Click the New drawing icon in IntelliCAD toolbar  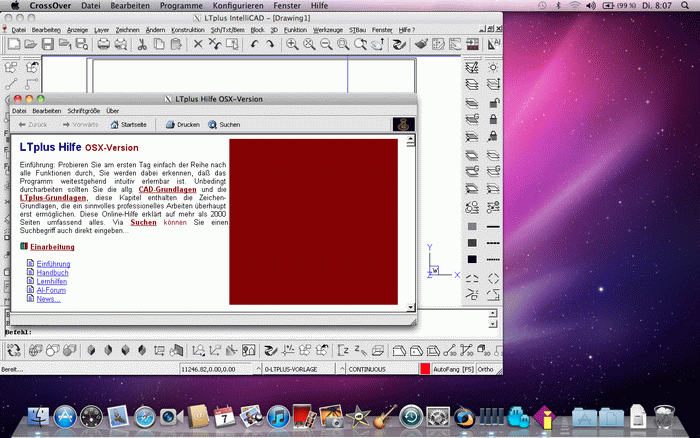(x=14, y=44)
